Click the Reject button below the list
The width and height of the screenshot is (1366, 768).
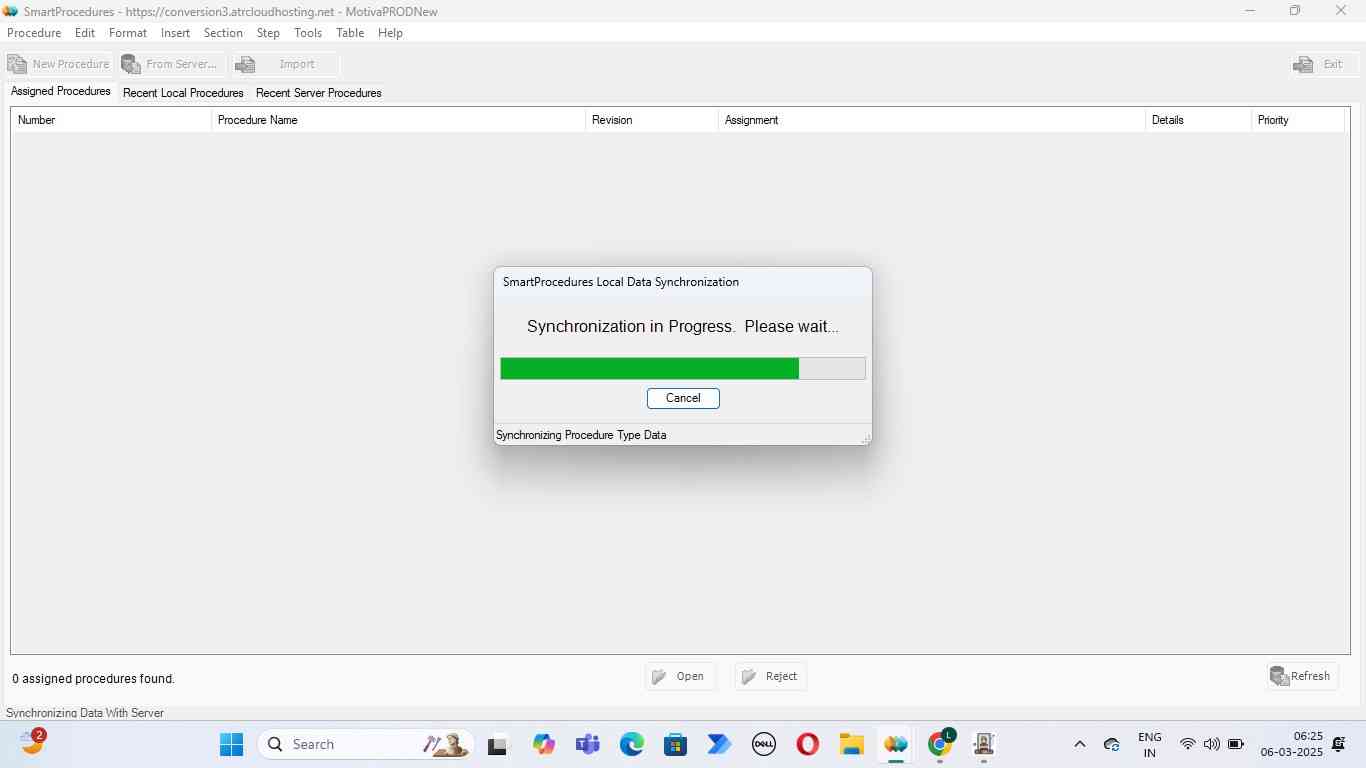click(770, 677)
